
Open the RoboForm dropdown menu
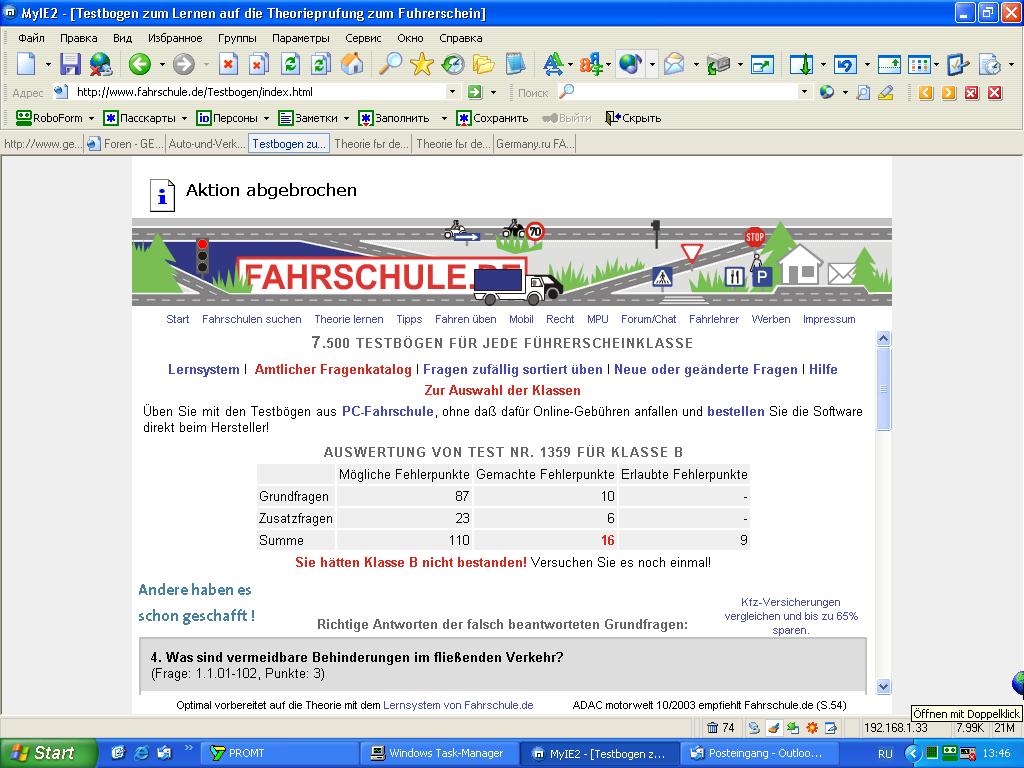[91, 118]
